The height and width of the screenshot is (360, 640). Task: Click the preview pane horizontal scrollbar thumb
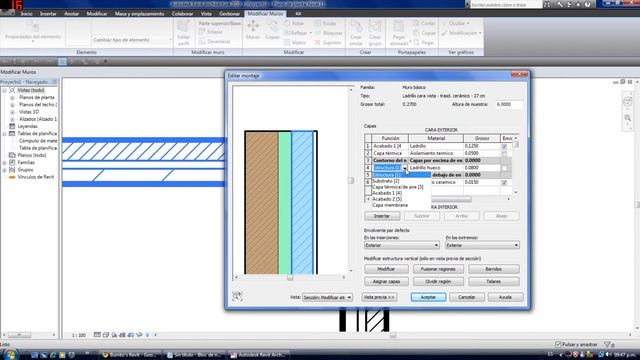point(290,278)
